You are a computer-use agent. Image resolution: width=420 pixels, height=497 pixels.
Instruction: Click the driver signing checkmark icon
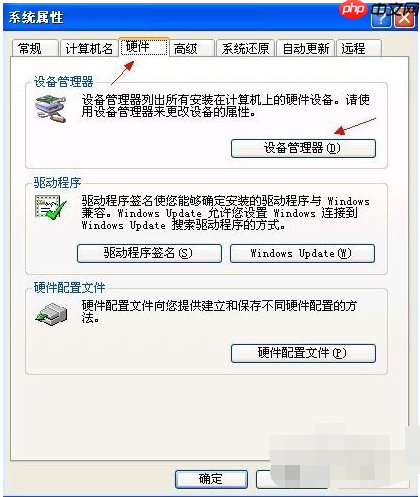point(51,207)
